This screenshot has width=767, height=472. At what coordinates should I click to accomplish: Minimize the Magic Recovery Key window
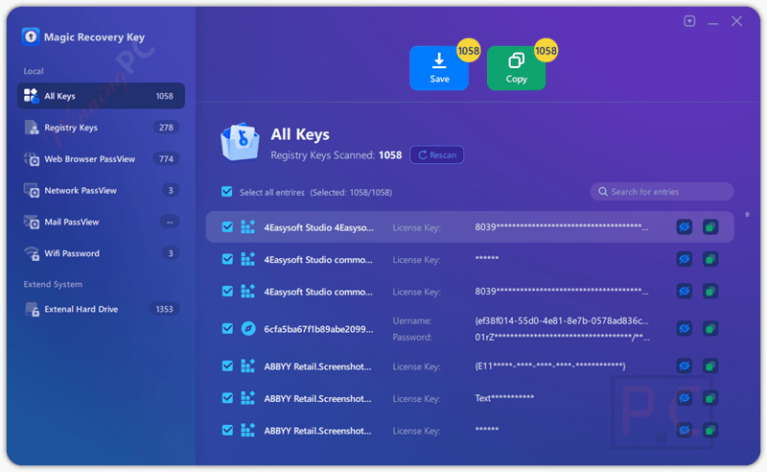coord(713,22)
